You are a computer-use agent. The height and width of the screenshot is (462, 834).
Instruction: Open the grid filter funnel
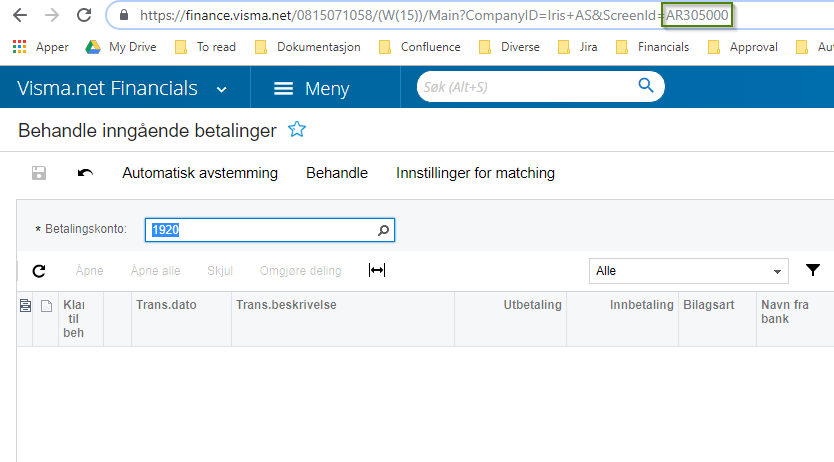813,270
